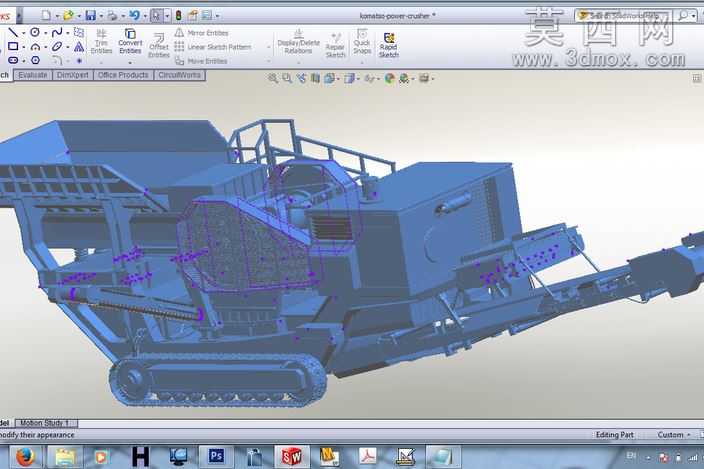Select the Line sketch tool
This screenshot has width=704, height=469.
pyautogui.click(x=13, y=32)
